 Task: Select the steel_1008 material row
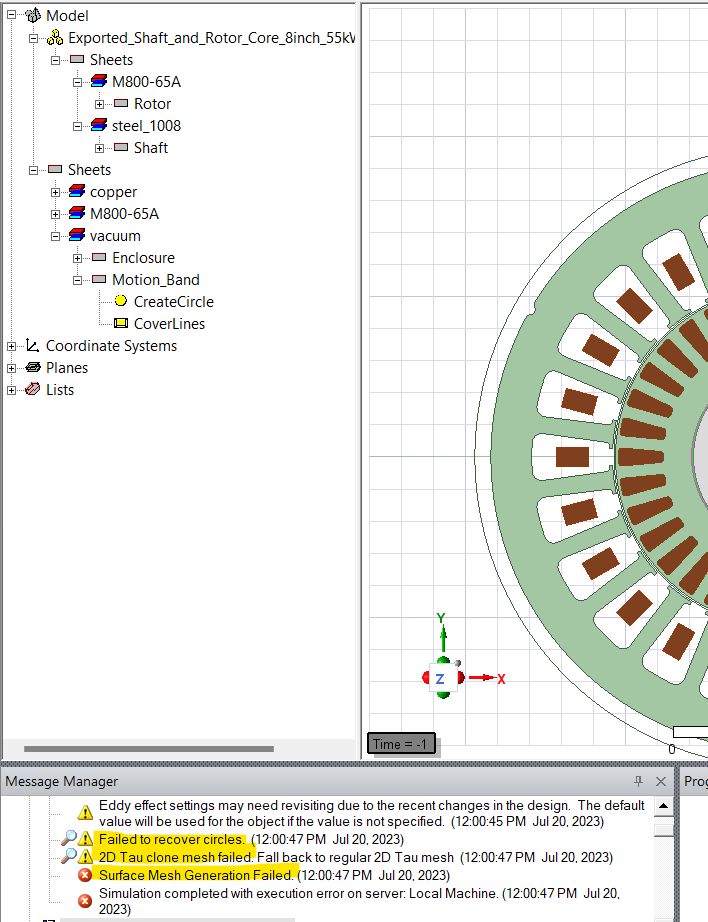(146, 125)
